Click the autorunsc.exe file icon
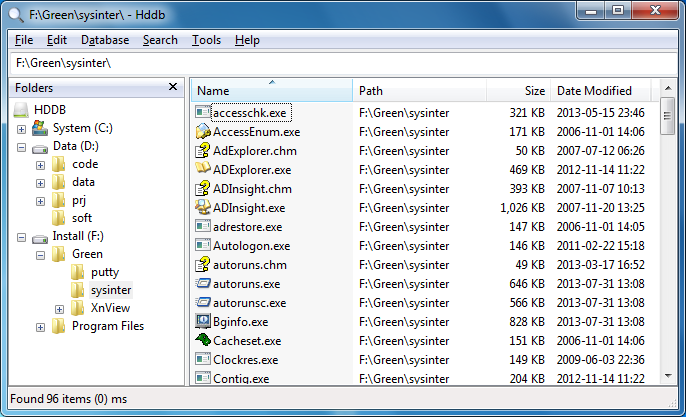 pos(203,302)
